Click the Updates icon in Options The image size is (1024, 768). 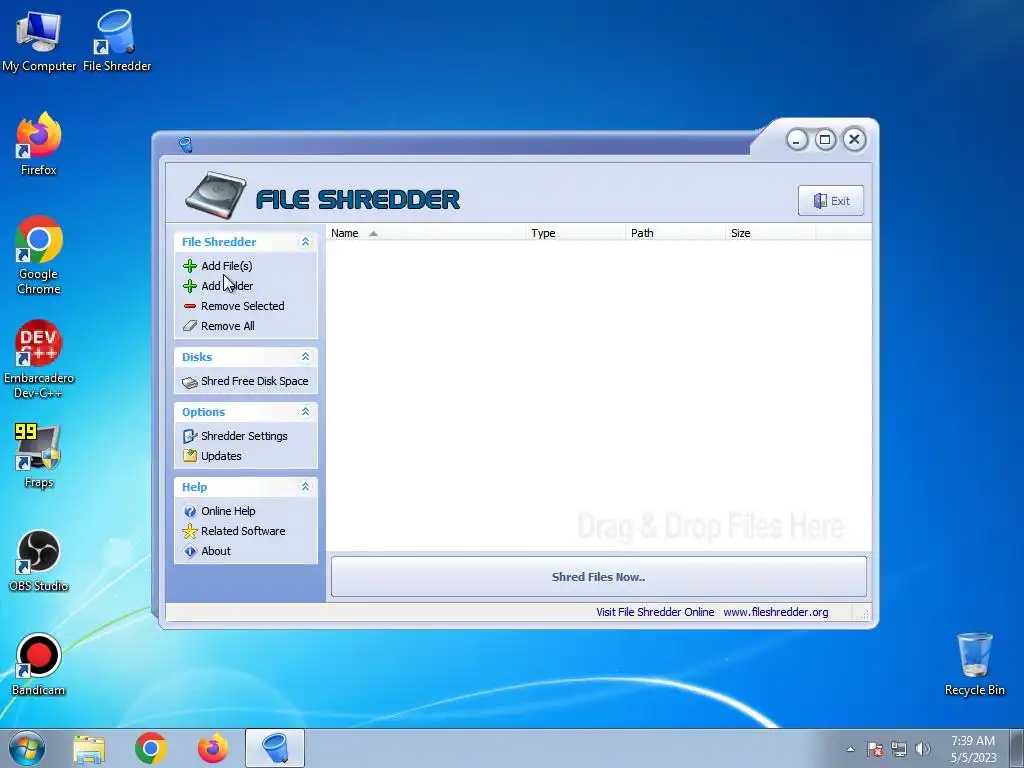pyautogui.click(x=190, y=456)
